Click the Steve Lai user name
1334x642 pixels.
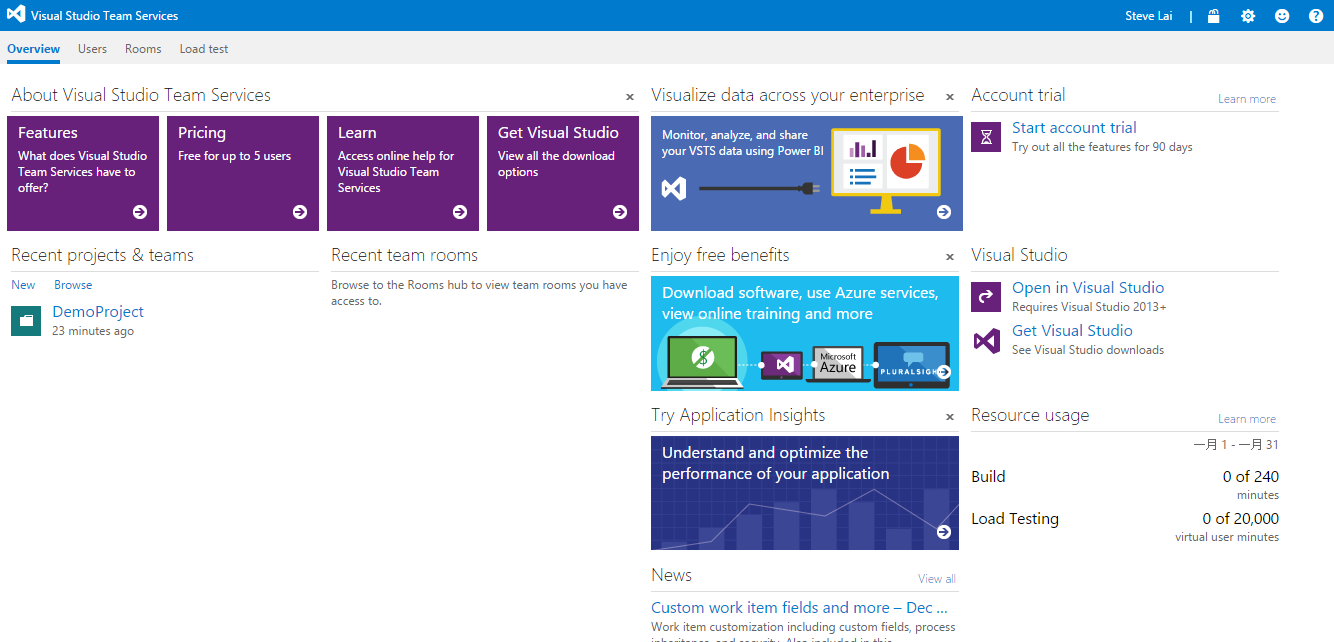click(x=1152, y=16)
